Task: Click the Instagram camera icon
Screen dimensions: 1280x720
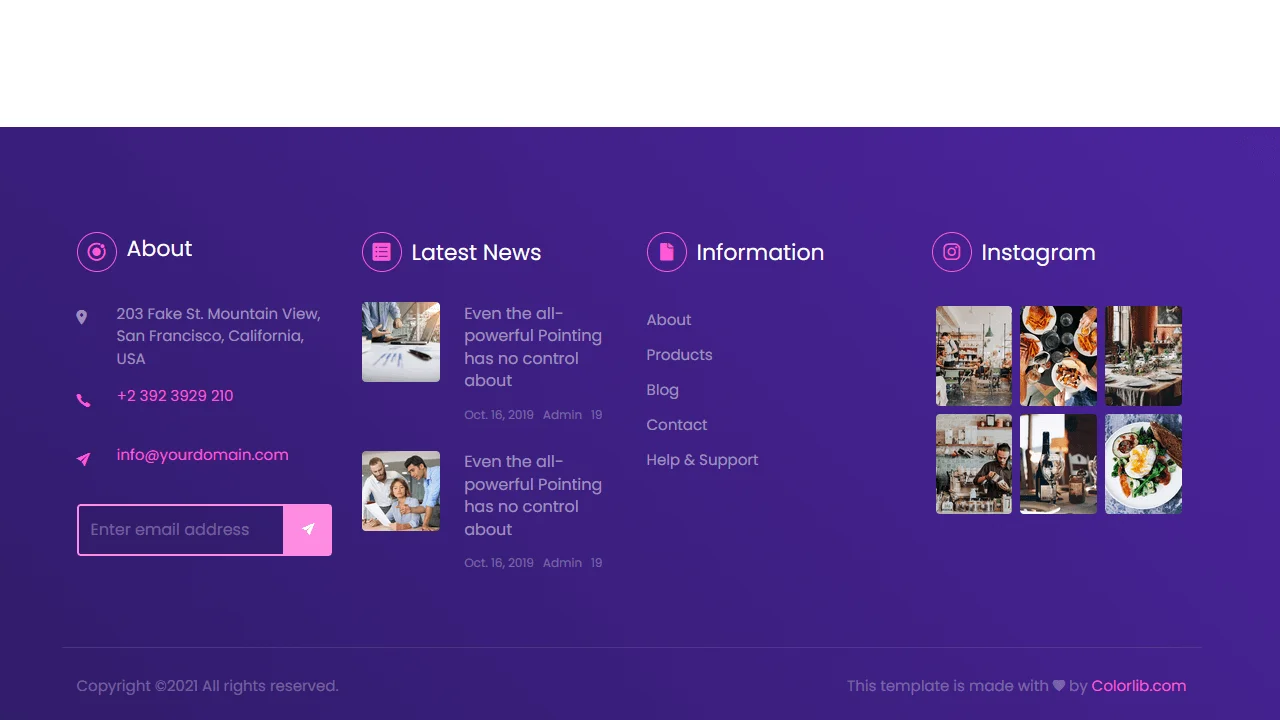Action: (x=951, y=252)
